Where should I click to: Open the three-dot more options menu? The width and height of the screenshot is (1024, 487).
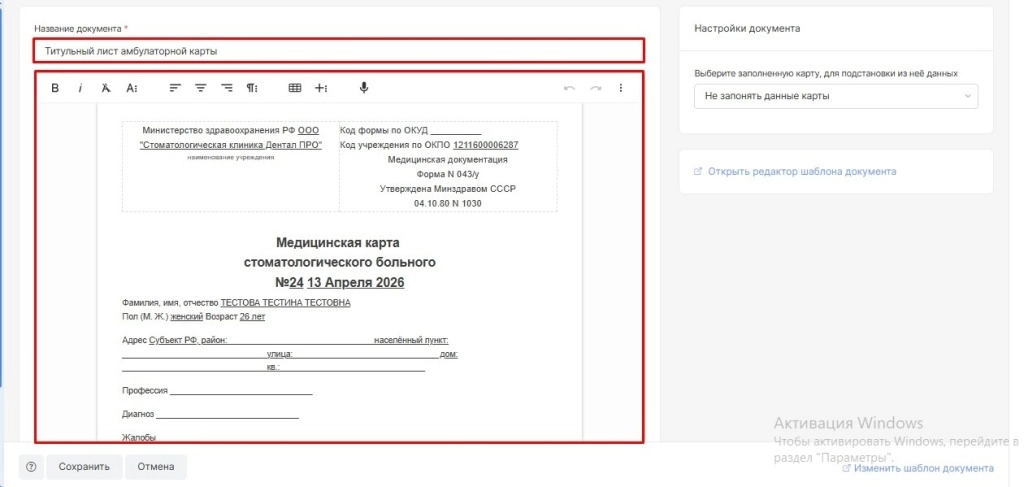(621, 88)
